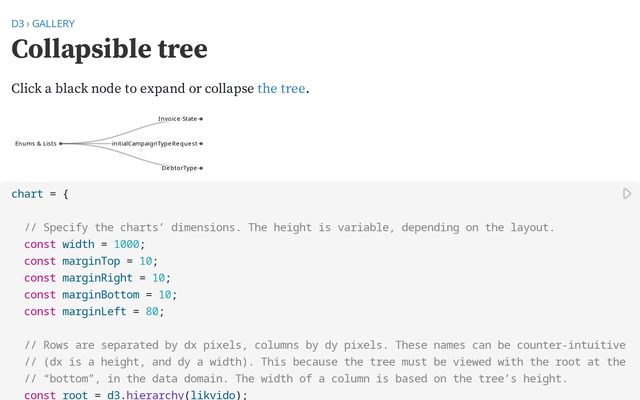Viewport: 640px width, 400px height.
Task: Click the marginLeft value 80
Action: [x=152, y=311]
